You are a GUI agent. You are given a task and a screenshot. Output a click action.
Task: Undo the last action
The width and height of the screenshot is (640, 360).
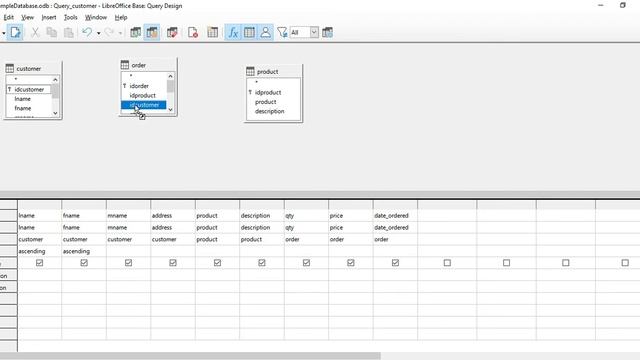[87, 32]
